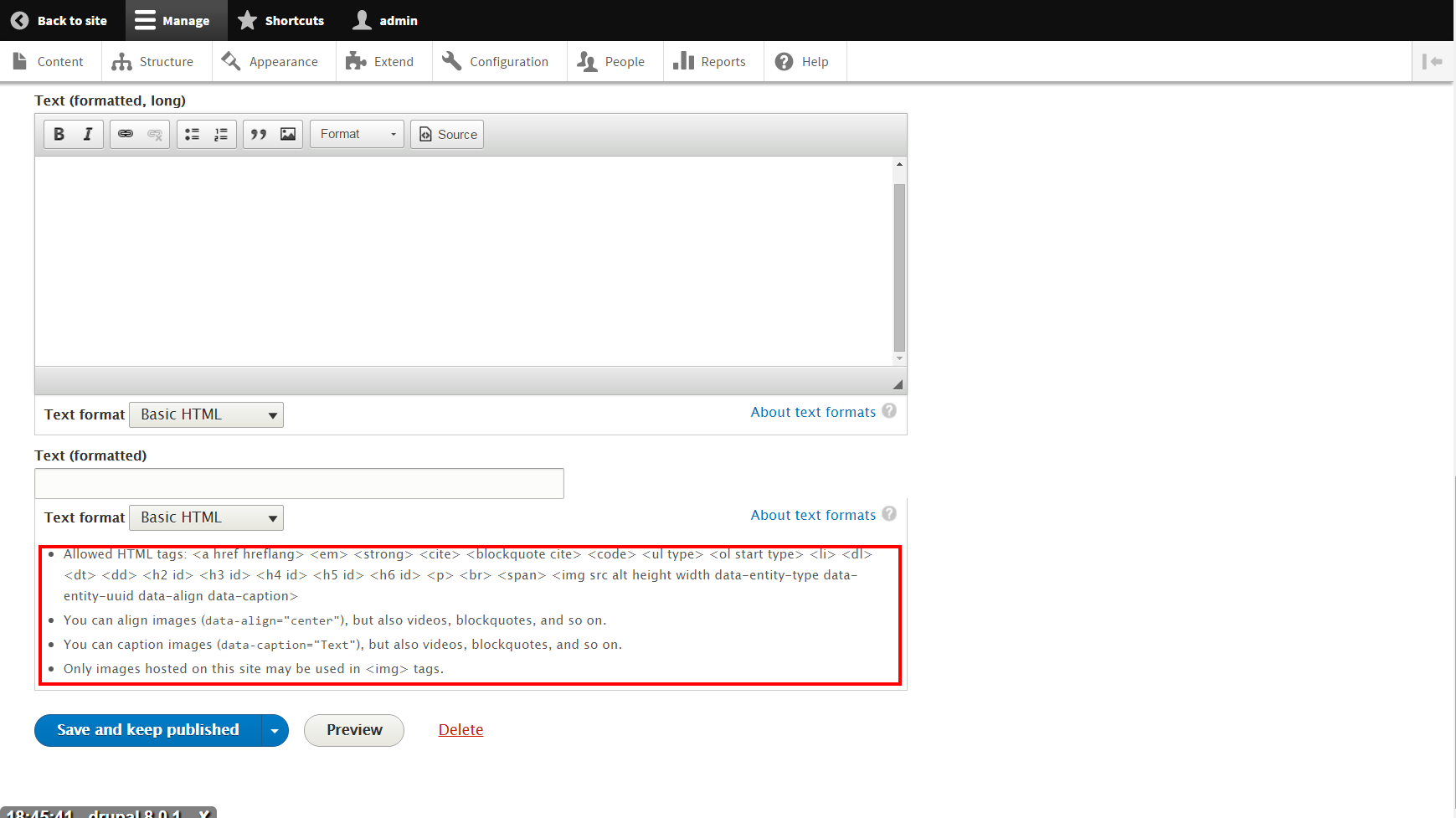
Task: Insert a blockquote in the editor
Action: coord(259,134)
